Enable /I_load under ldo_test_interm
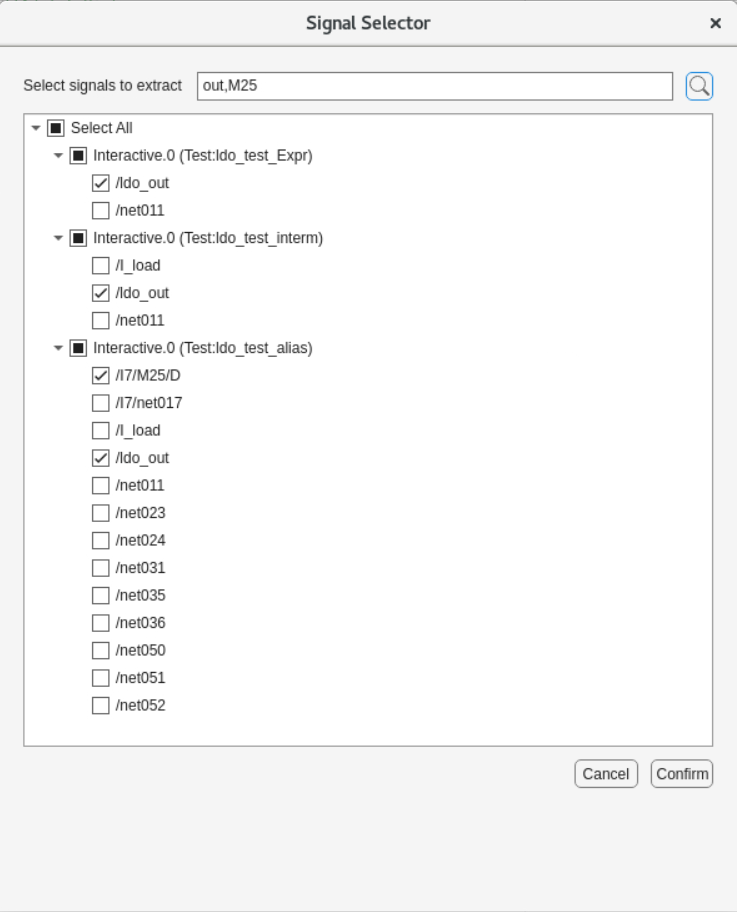Image resolution: width=737 pixels, height=912 pixels. coord(100,266)
